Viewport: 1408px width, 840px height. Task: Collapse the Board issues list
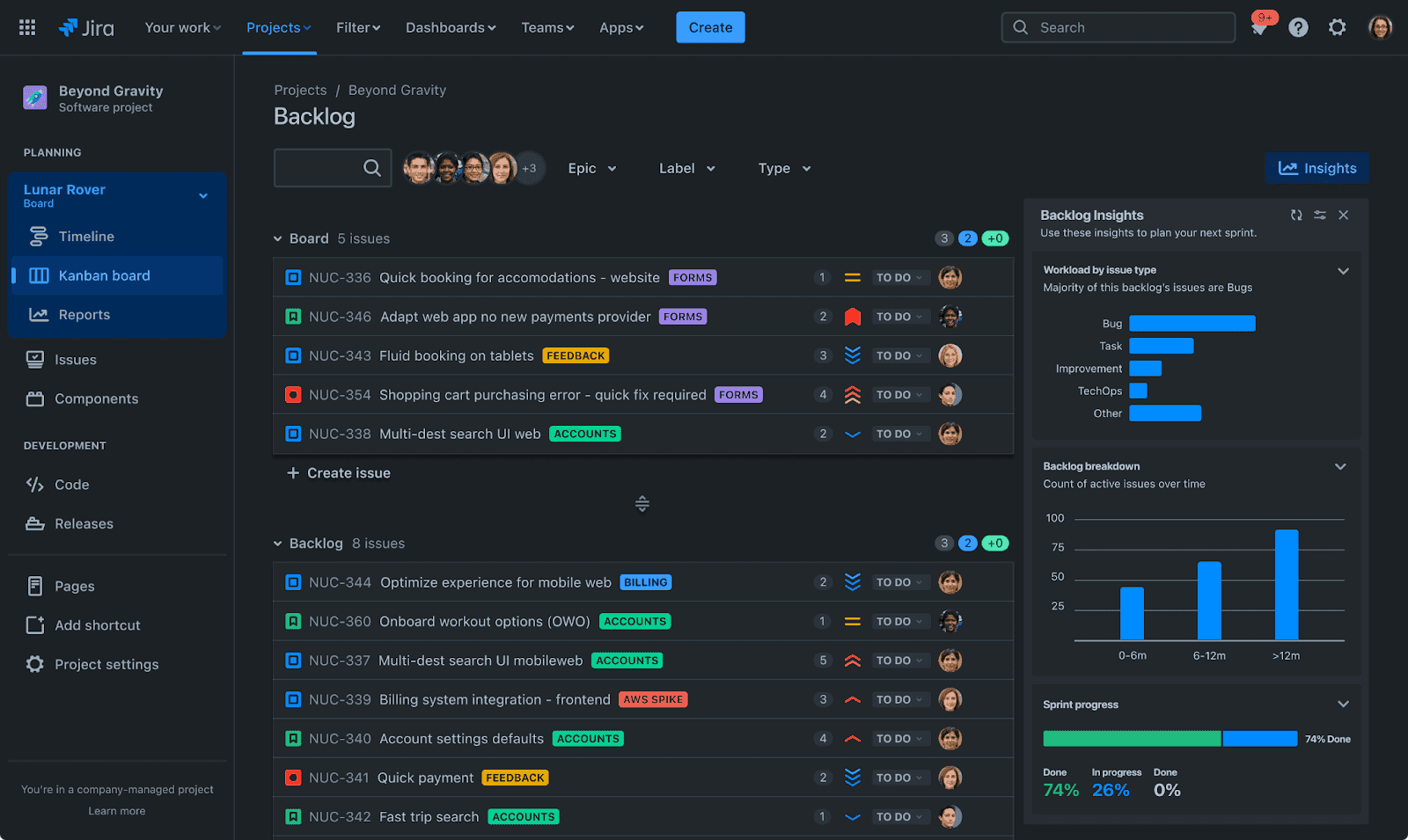click(278, 237)
